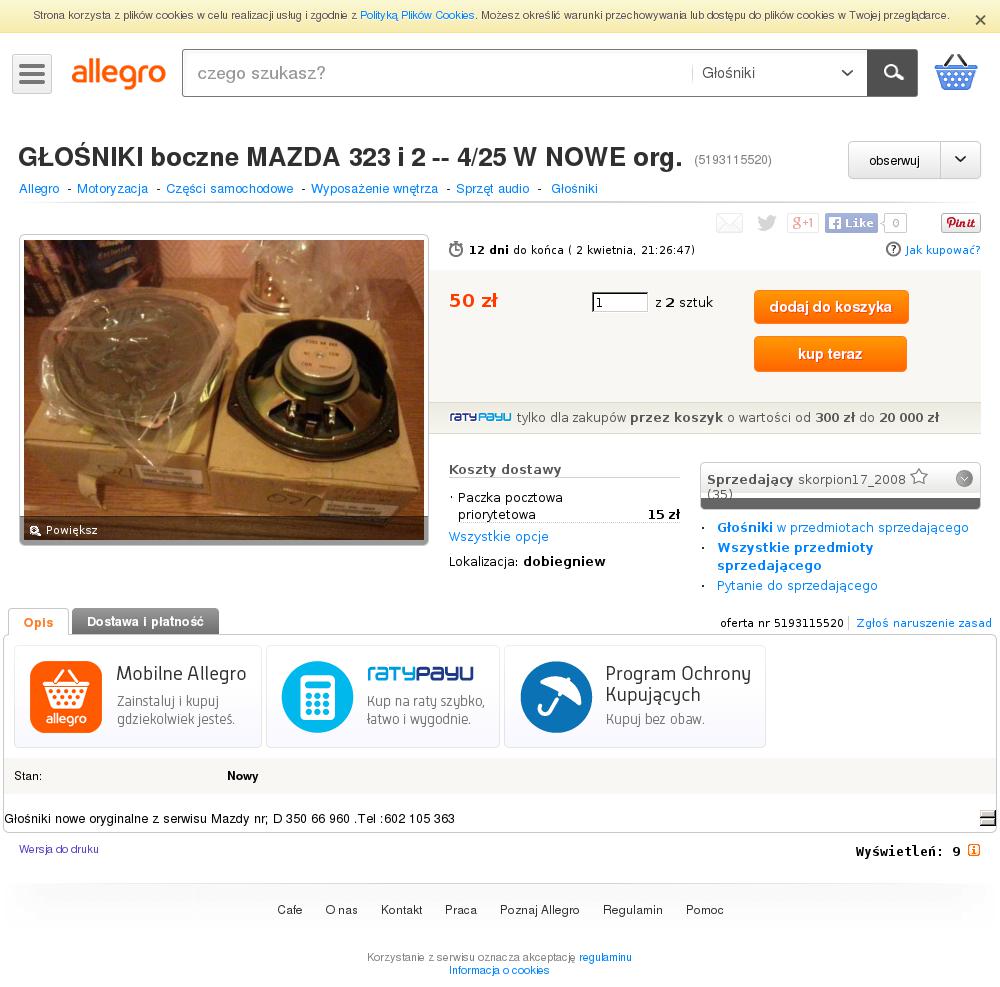Open the arrow next to obserwuj

pyautogui.click(x=960, y=160)
